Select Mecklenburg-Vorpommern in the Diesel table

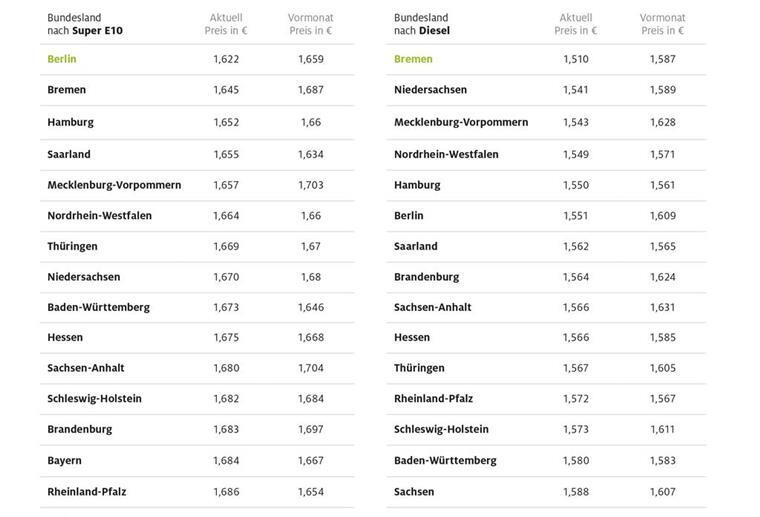coord(461,122)
